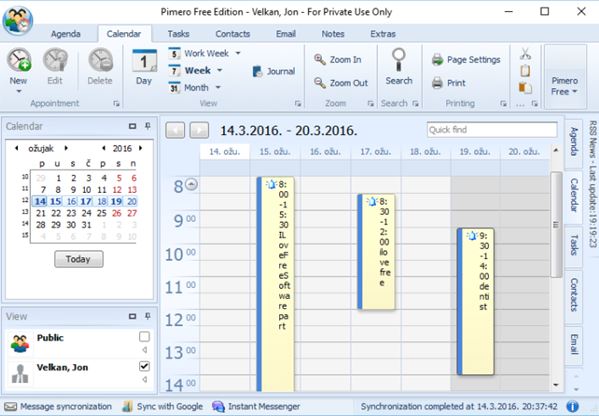The width and height of the screenshot is (599, 416).
Task: Switch to Day view
Action: coord(144,67)
